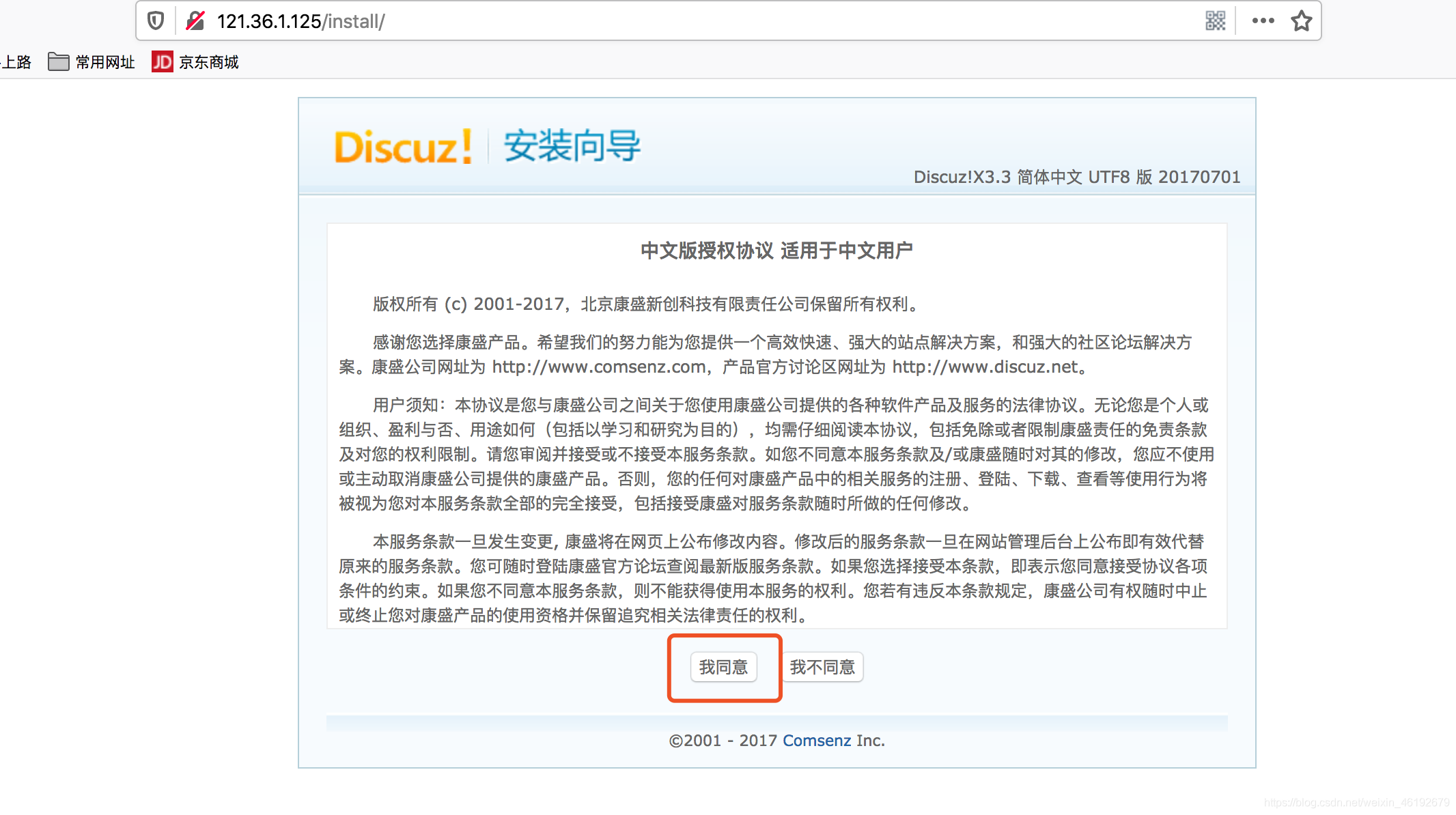Open the Comsenz footer link
Viewport: 1456px width, 815px height.
[x=817, y=741]
